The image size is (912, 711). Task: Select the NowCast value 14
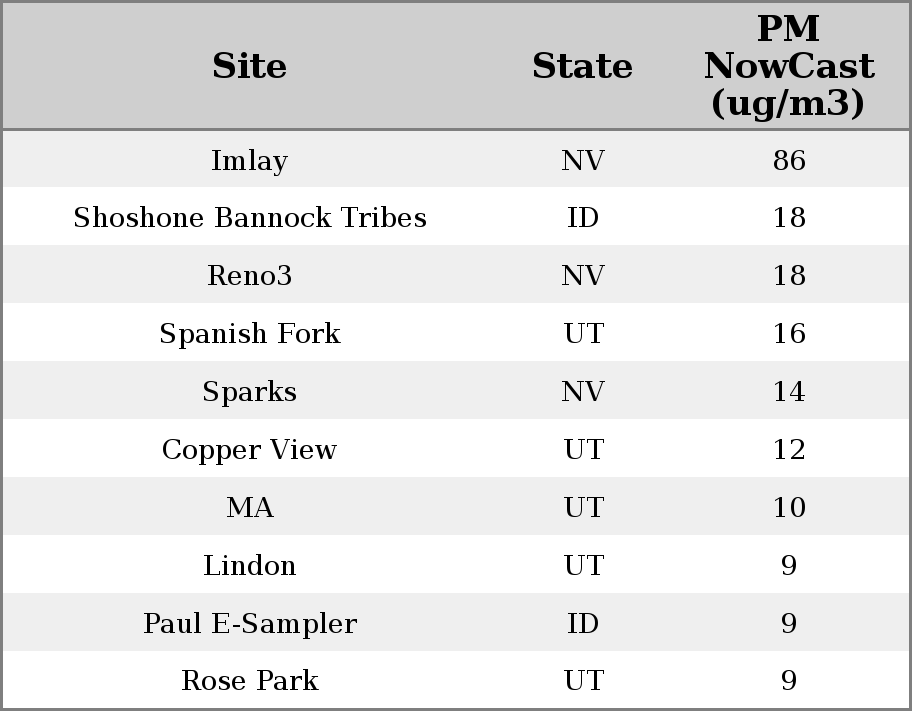tap(788, 392)
